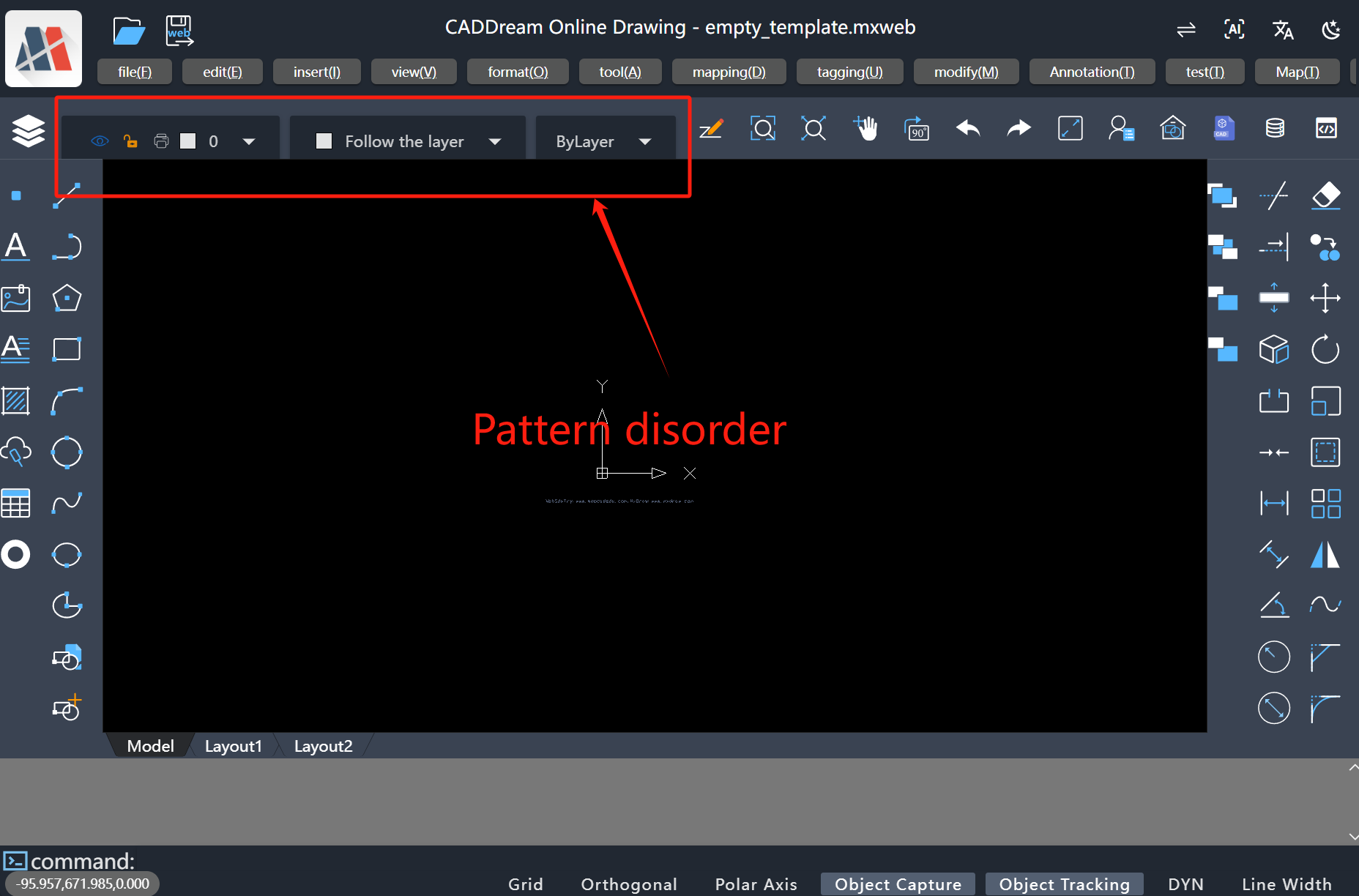Toggle the layer lock icon
The width and height of the screenshot is (1359, 896).
[130, 141]
